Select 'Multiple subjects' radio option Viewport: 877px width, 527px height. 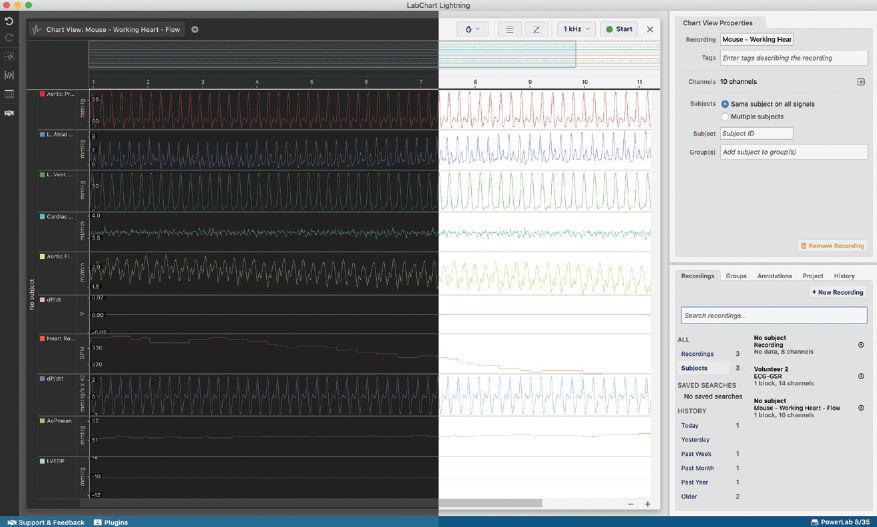point(725,116)
